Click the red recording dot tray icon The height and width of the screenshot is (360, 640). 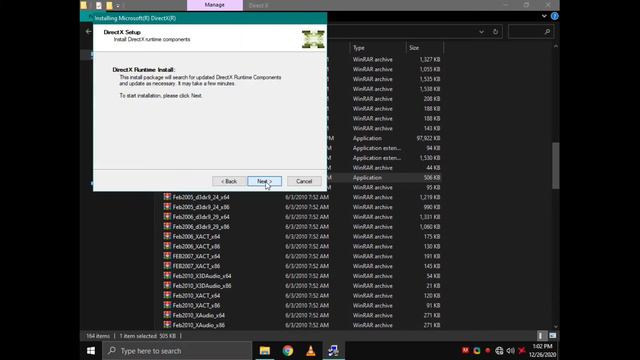coord(487,350)
